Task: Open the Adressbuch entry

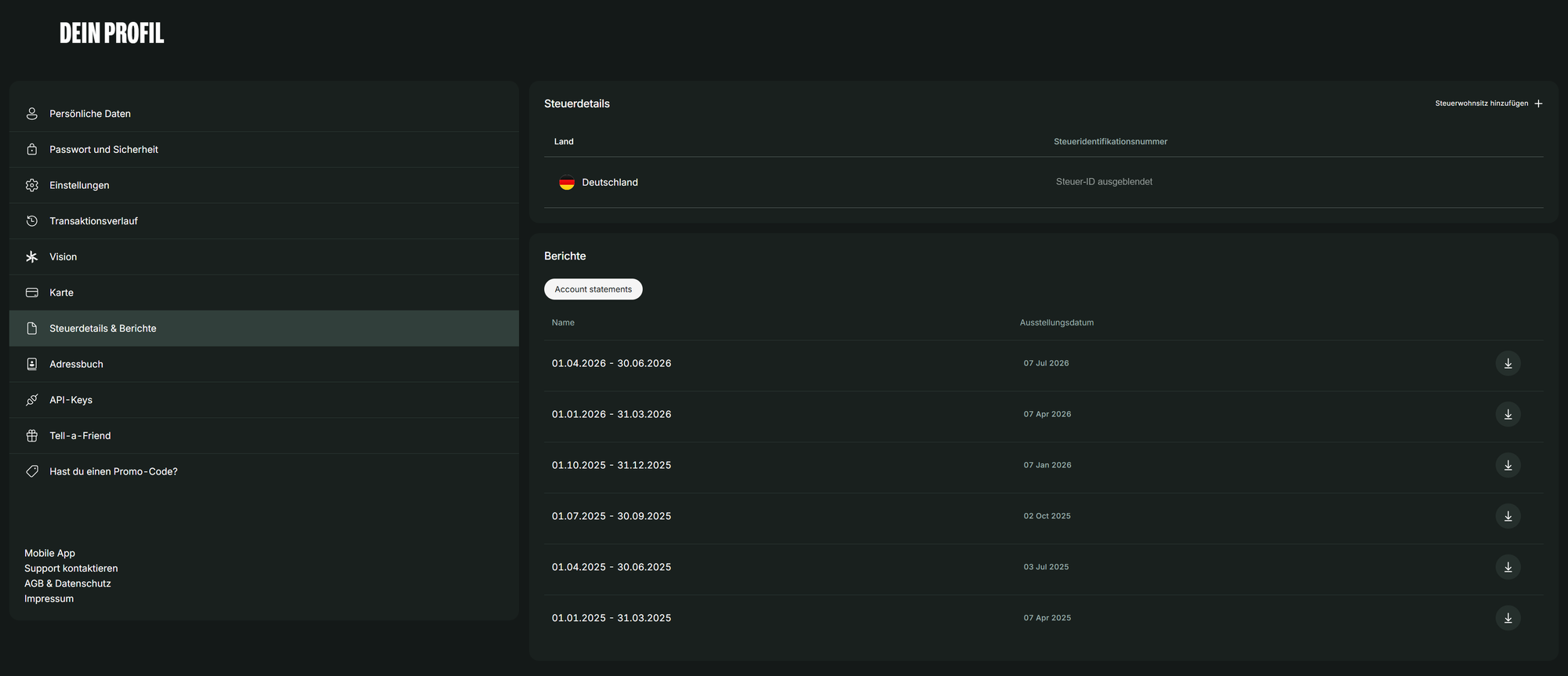Action: coord(264,364)
